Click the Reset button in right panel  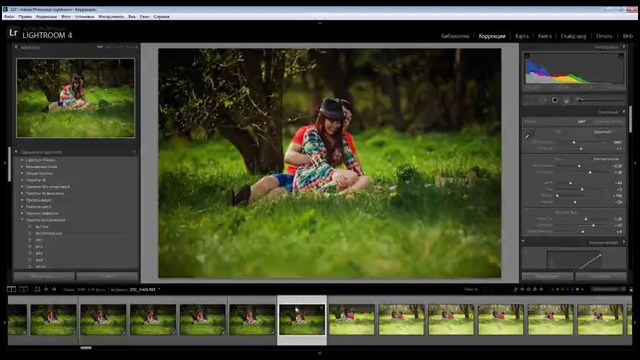point(601,277)
